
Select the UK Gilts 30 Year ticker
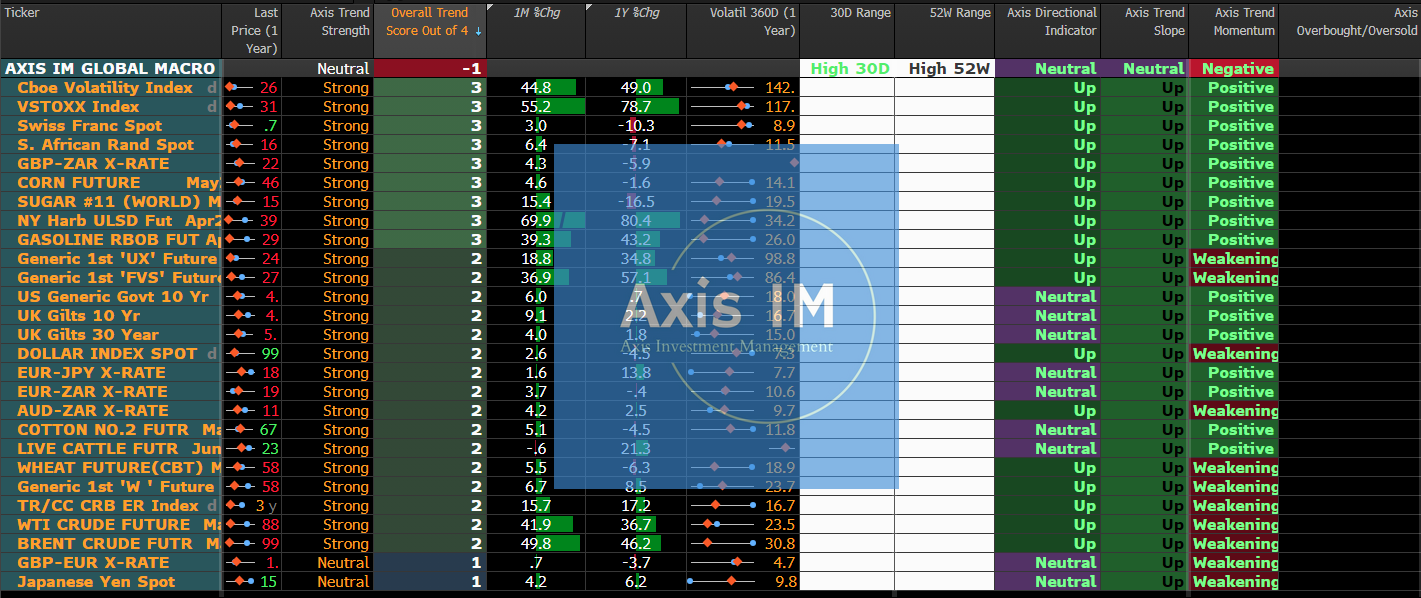point(88,335)
